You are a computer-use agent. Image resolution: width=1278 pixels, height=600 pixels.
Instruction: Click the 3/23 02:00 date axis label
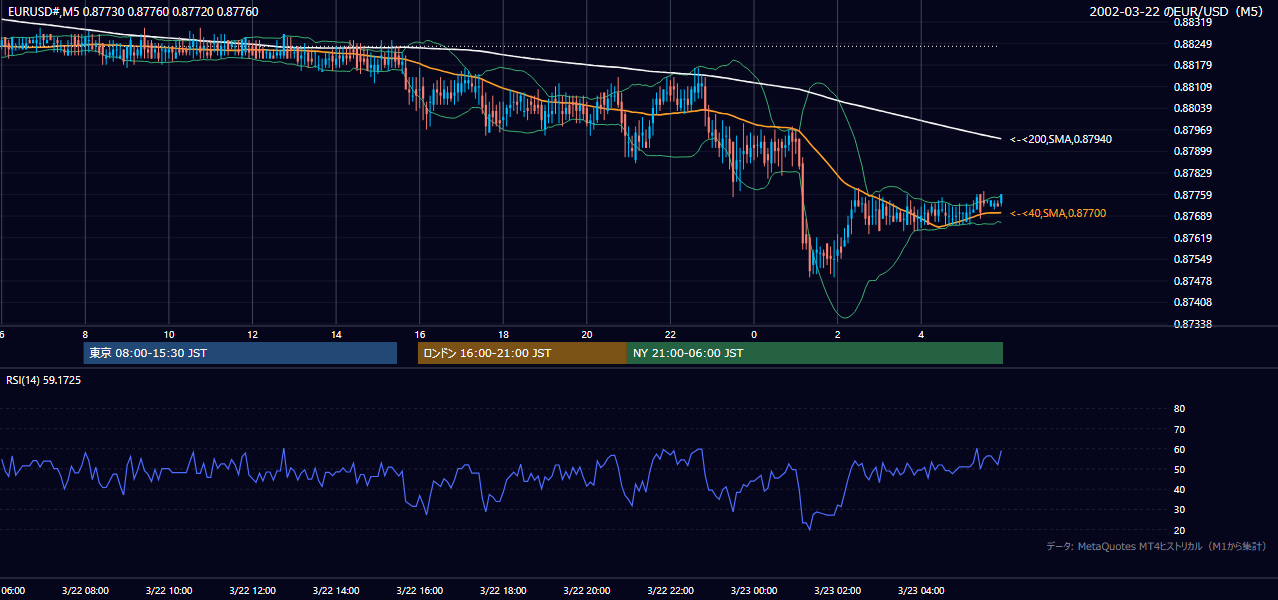click(837, 590)
